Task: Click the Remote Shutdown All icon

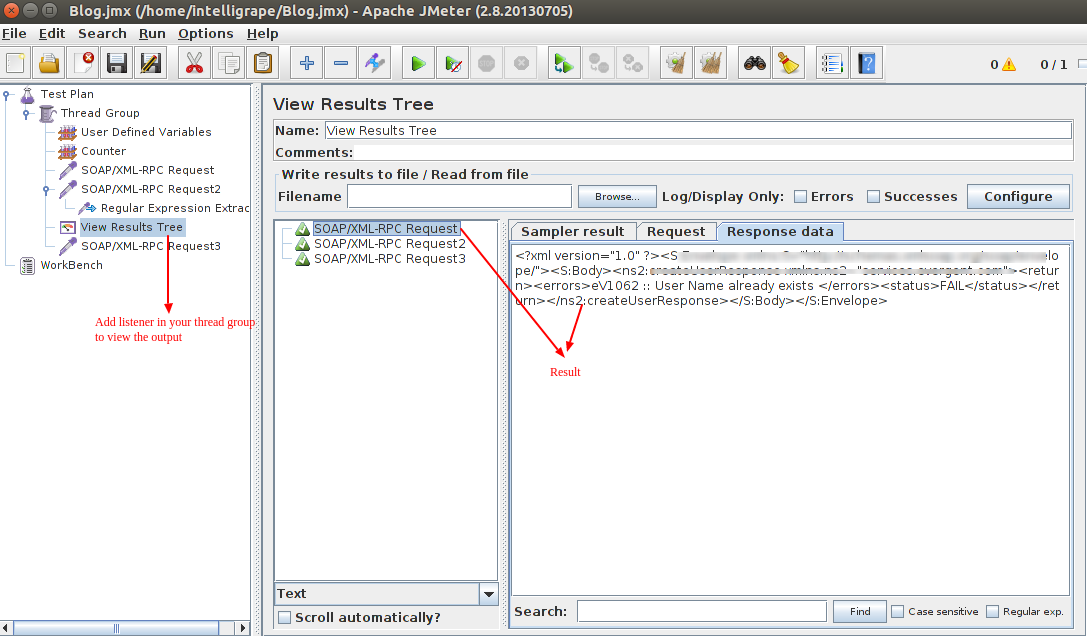Action: click(x=632, y=64)
